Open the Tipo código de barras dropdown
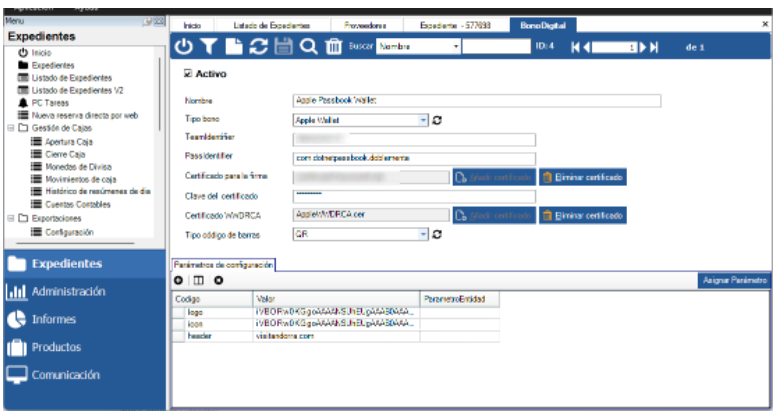The height and width of the screenshot is (417, 777). (x=423, y=233)
